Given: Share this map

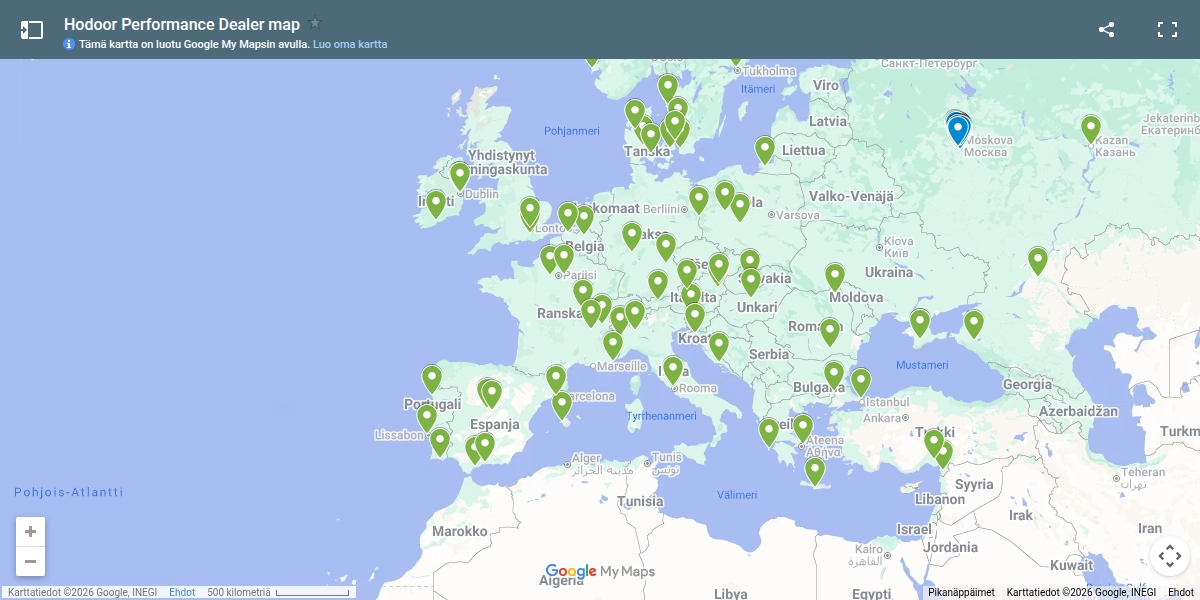Looking at the screenshot, I should coord(1106,29).
